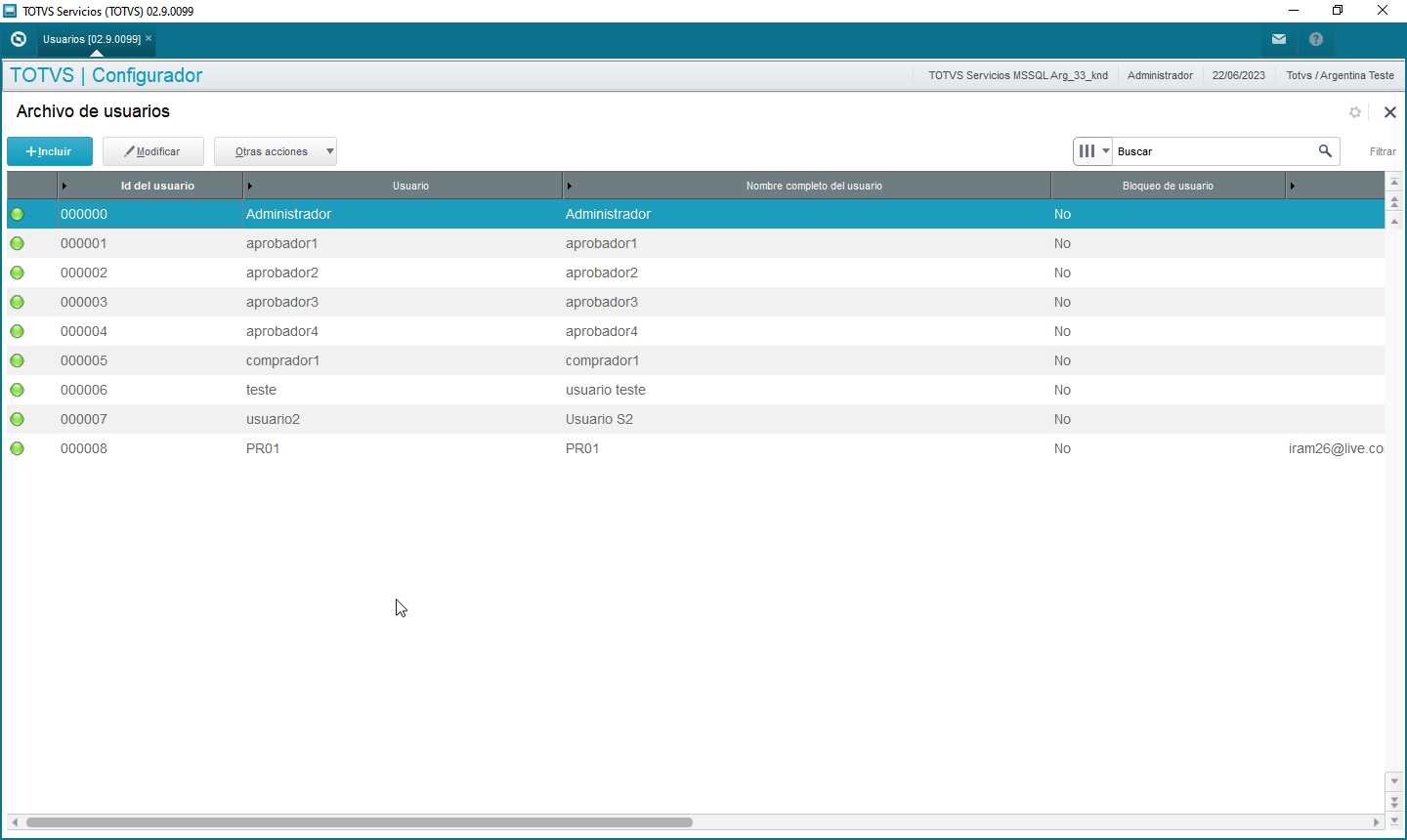Open the column selector icon beside Buscar
This screenshot has width=1407, height=840.
click(1092, 151)
